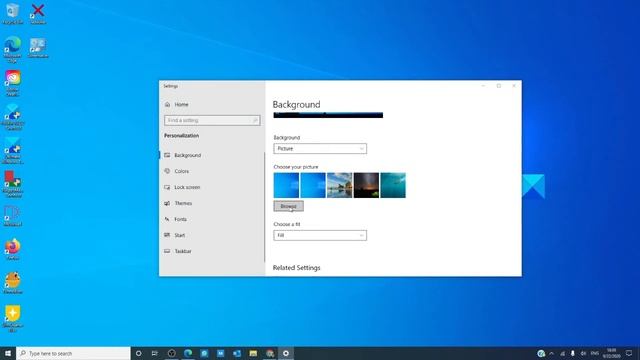Click the Home link in Settings
Image resolution: width=640 pixels, height=360 pixels.
click(x=181, y=104)
